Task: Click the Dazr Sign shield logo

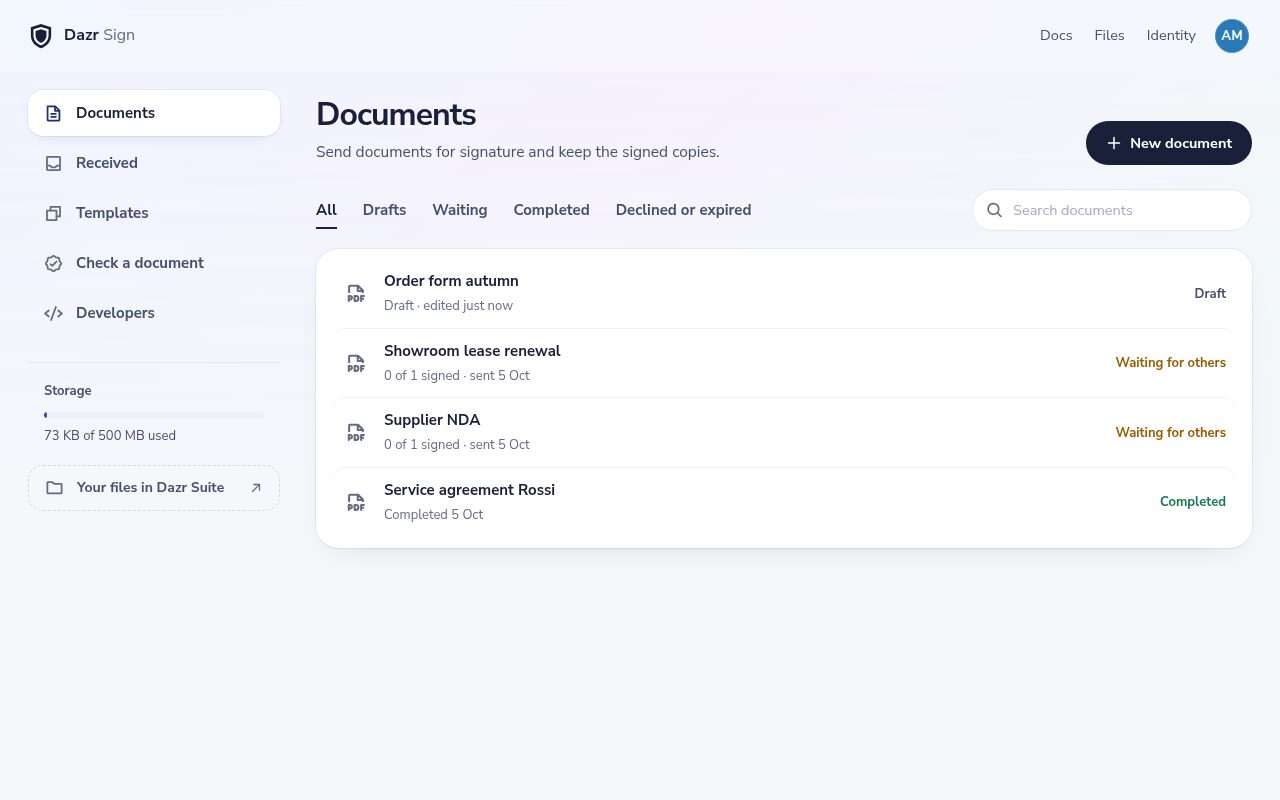Action: [x=41, y=36]
